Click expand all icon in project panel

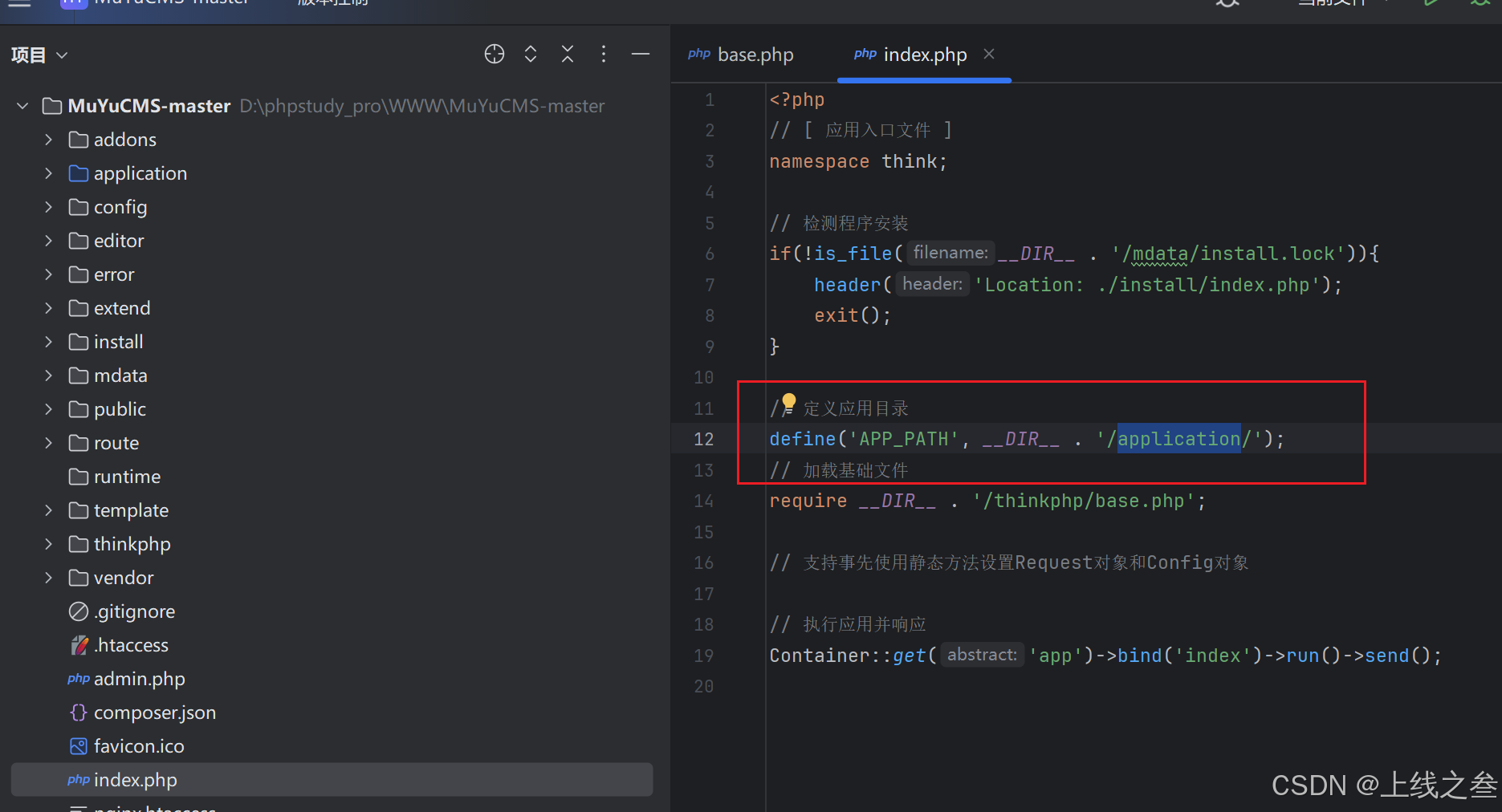[x=531, y=54]
